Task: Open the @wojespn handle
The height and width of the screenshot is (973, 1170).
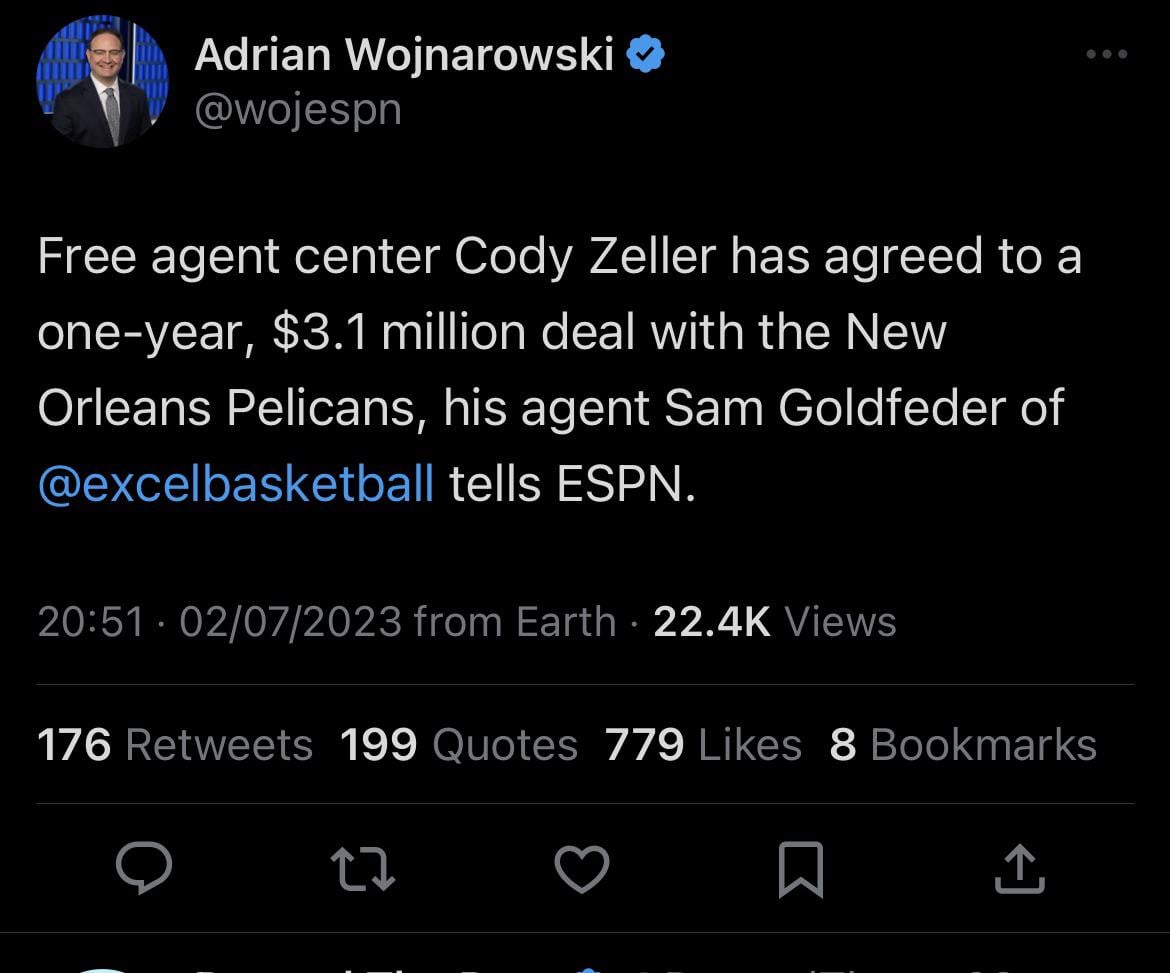Action: click(298, 108)
